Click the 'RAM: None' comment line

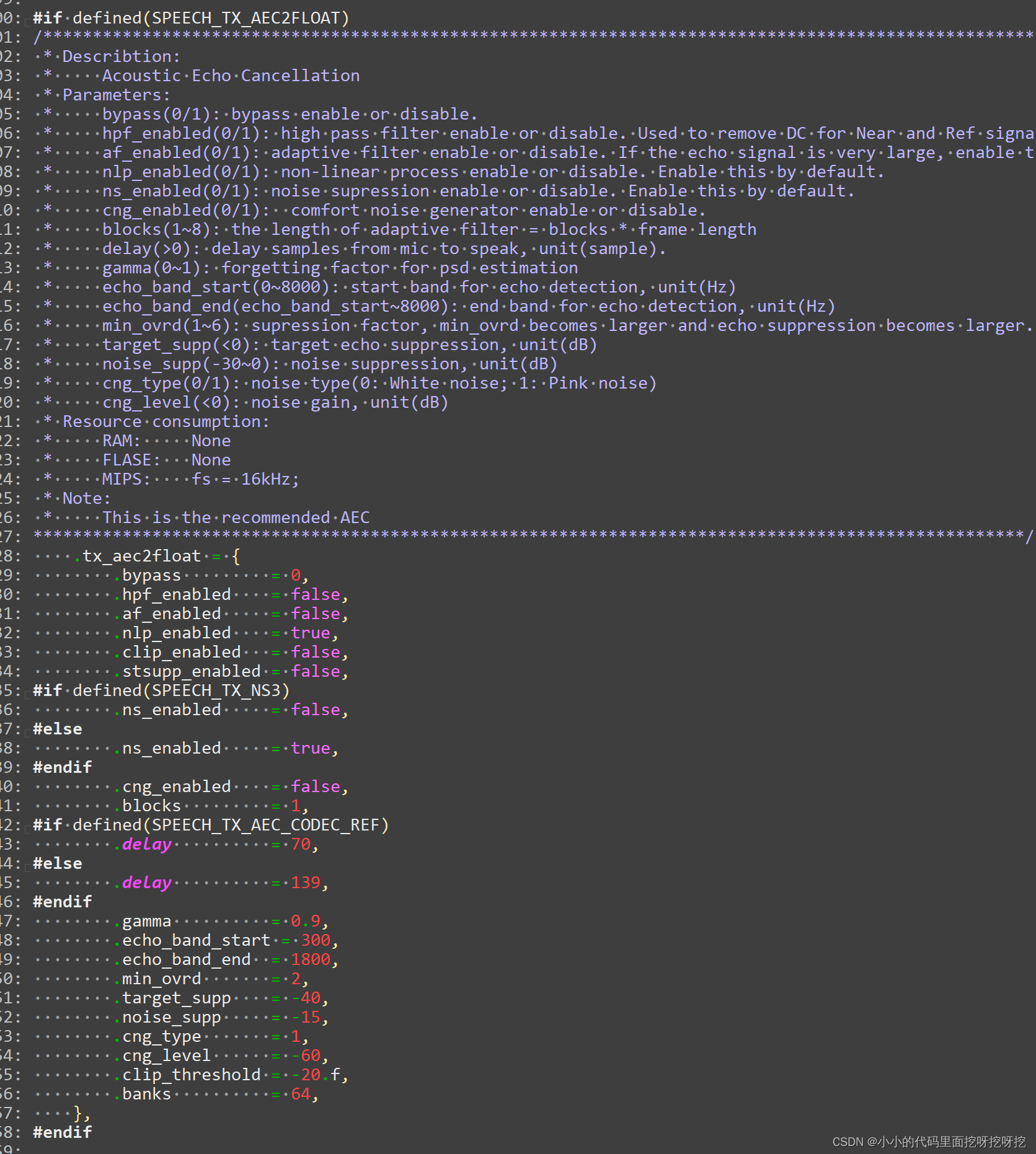tap(167, 441)
